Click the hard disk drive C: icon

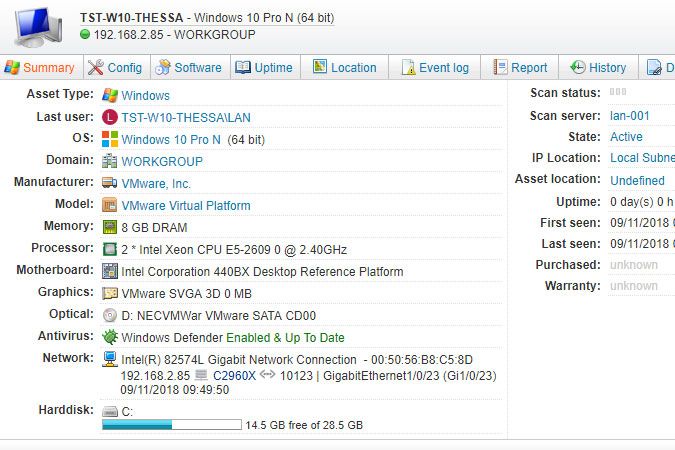(110, 411)
